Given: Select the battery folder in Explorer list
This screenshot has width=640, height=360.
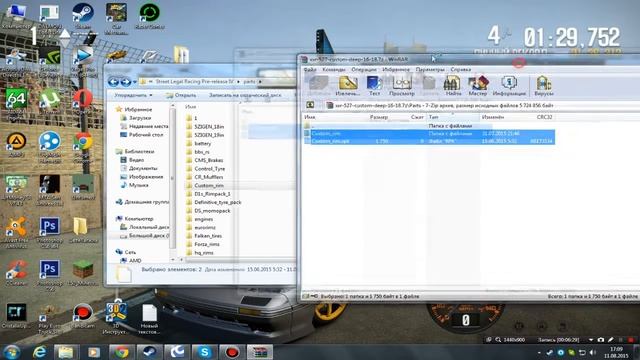Looking at the screenshot, I should coord(202,143).
